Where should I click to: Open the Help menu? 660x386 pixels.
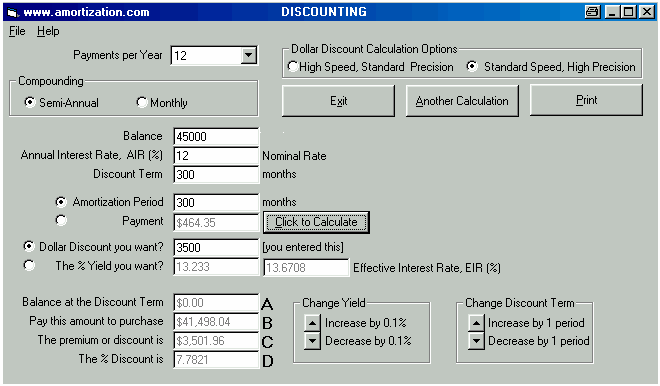pyautogui.click(x=48, y=31)
